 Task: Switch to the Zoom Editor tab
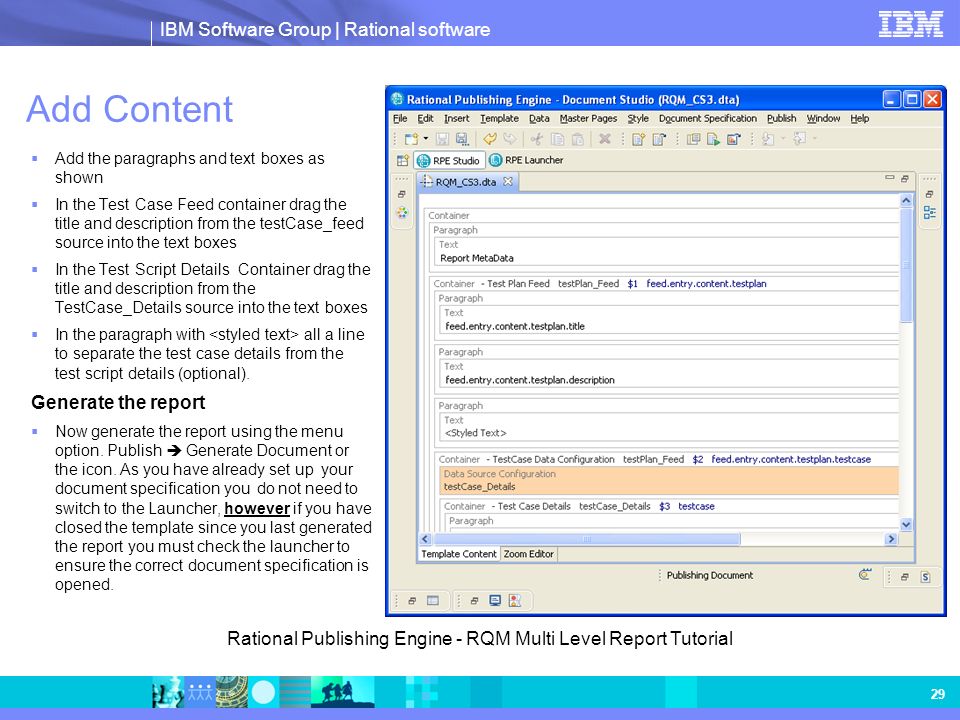pos(528,554)
